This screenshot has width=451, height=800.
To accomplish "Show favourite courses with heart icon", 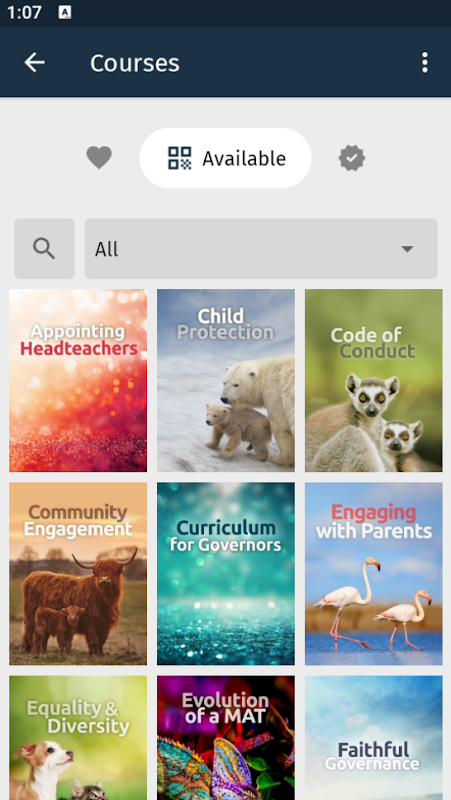I will click(x=99, y=158).
